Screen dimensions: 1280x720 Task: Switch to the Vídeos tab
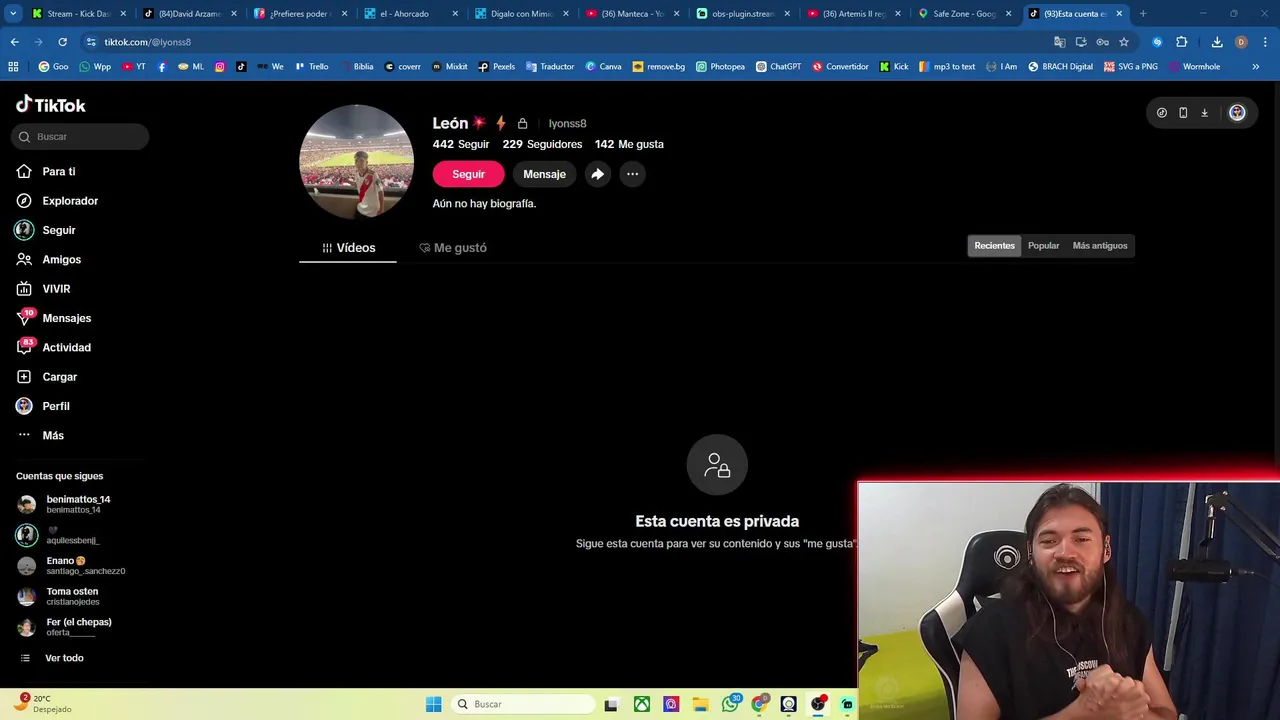tap(348, 248)
